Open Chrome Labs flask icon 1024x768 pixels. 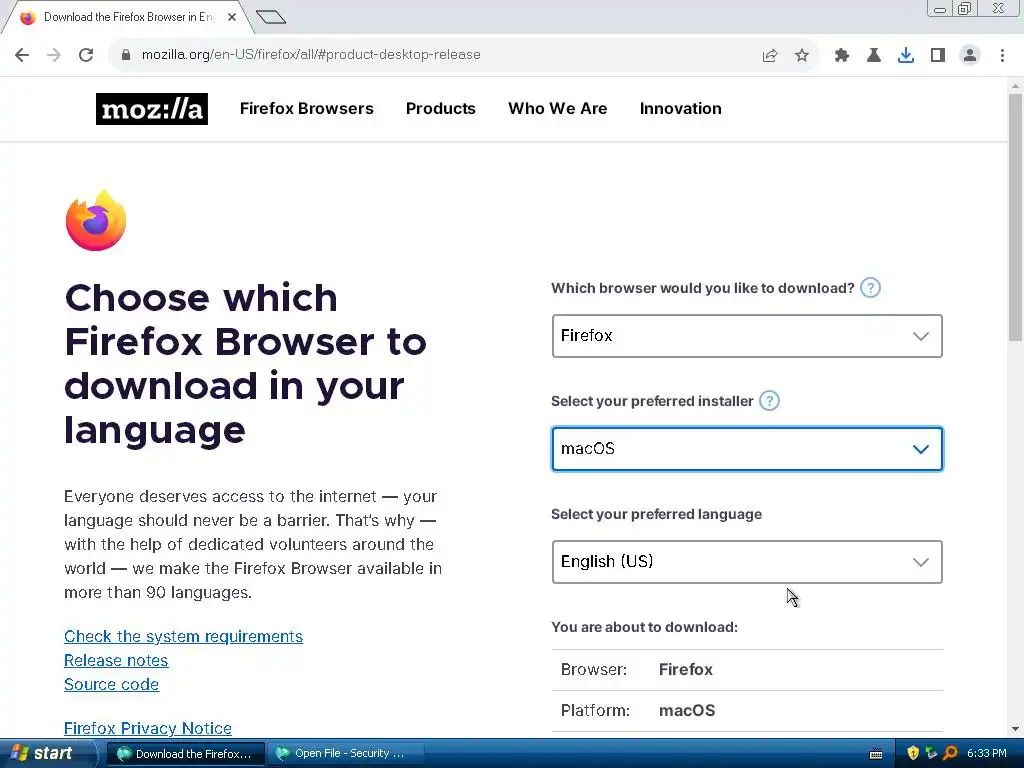coord(874,56)
